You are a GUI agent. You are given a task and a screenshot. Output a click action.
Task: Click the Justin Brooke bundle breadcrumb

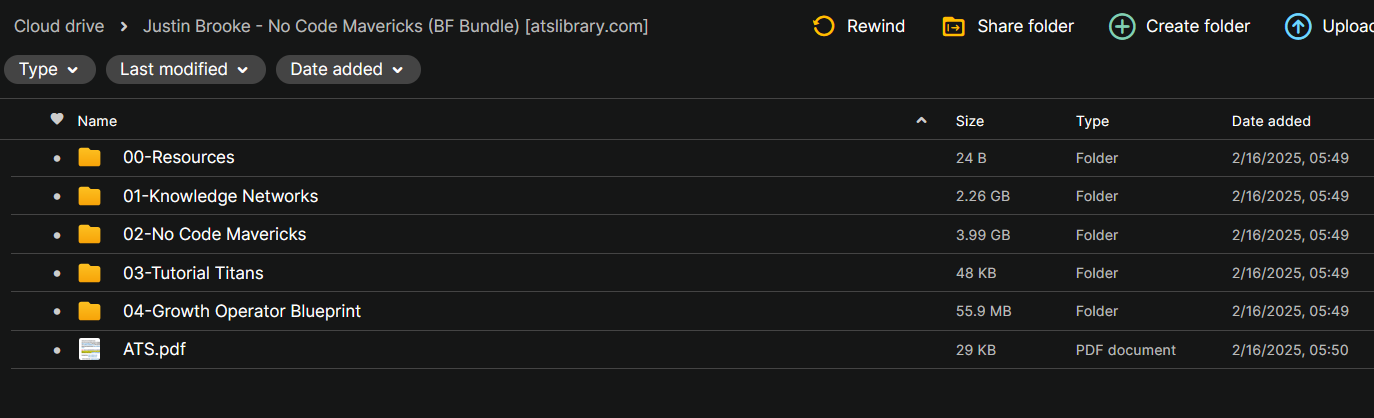pyautogui.click(x=396, y=26)
